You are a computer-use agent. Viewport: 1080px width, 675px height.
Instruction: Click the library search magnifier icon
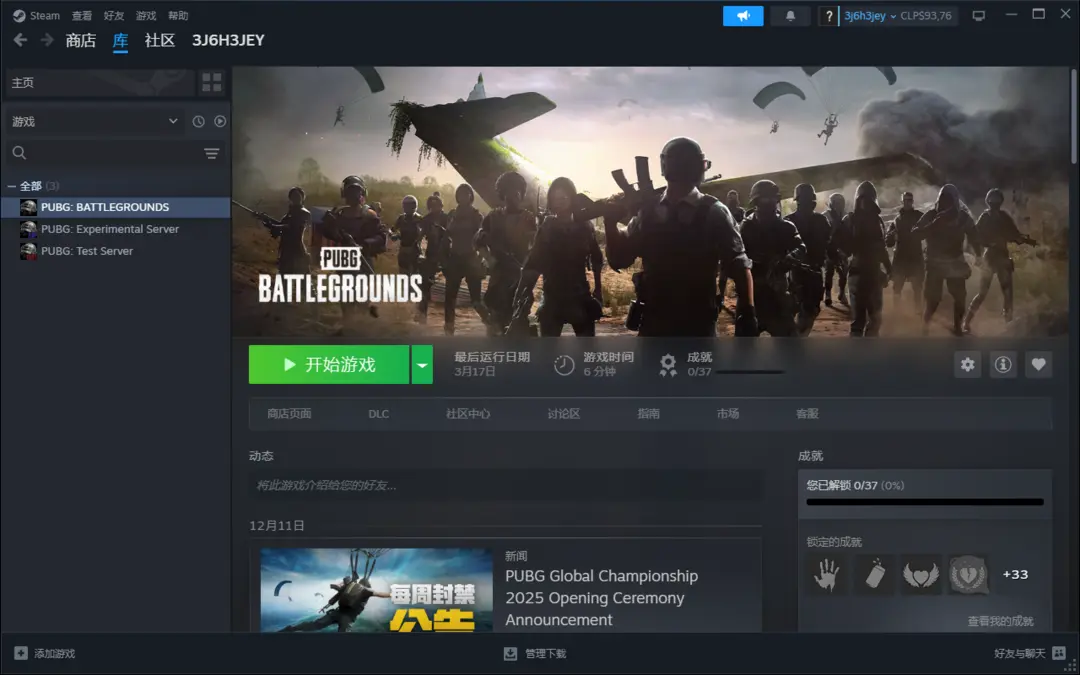tap(19, 152)
